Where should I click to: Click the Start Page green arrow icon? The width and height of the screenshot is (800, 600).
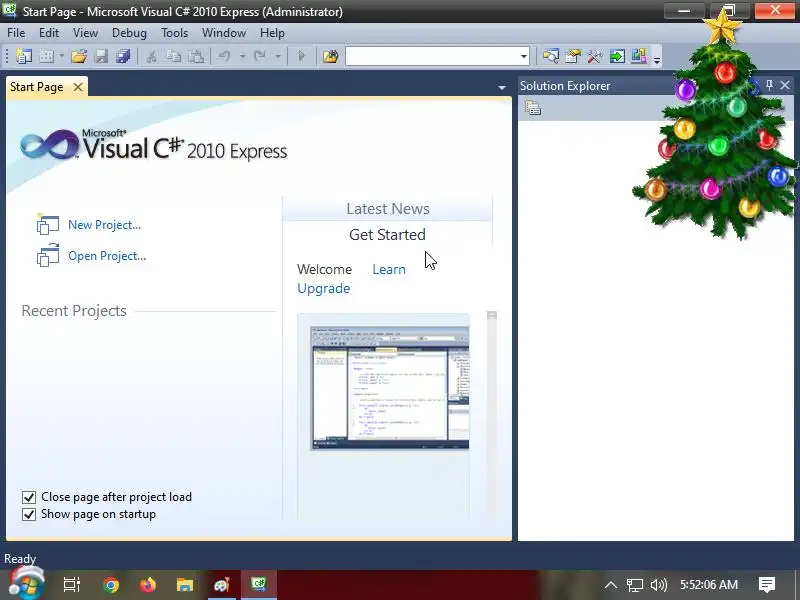(x=617, y=56)
